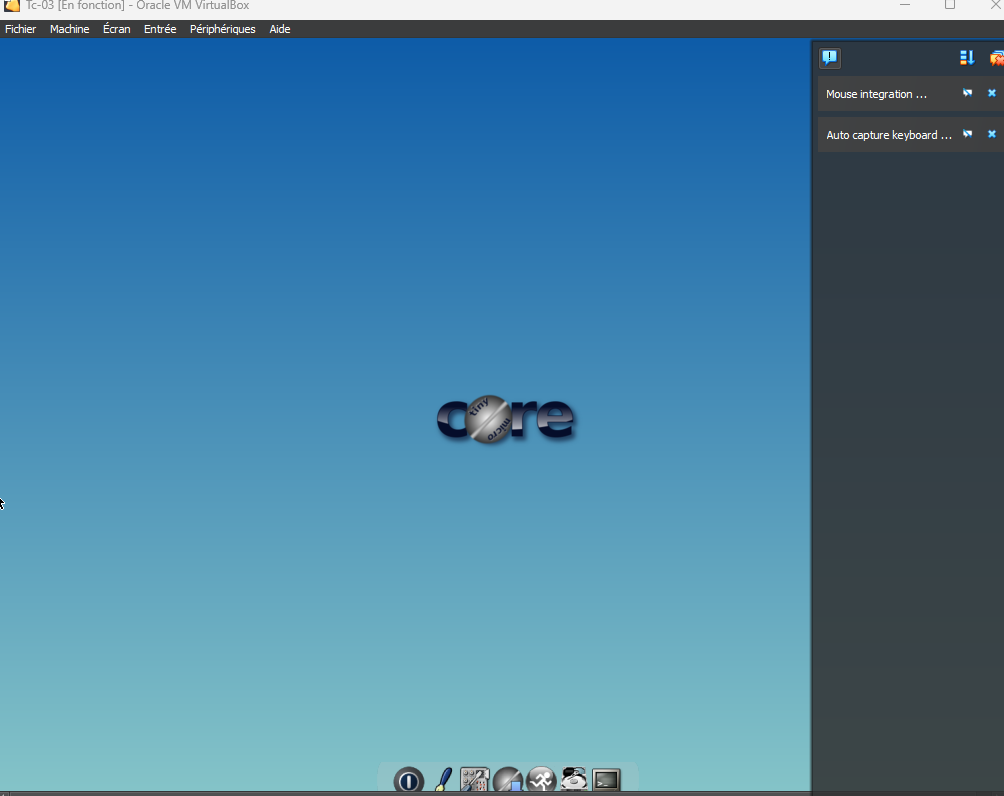Open the Fichier menu
Screen dimensions: 1004x796
(20, 29)
